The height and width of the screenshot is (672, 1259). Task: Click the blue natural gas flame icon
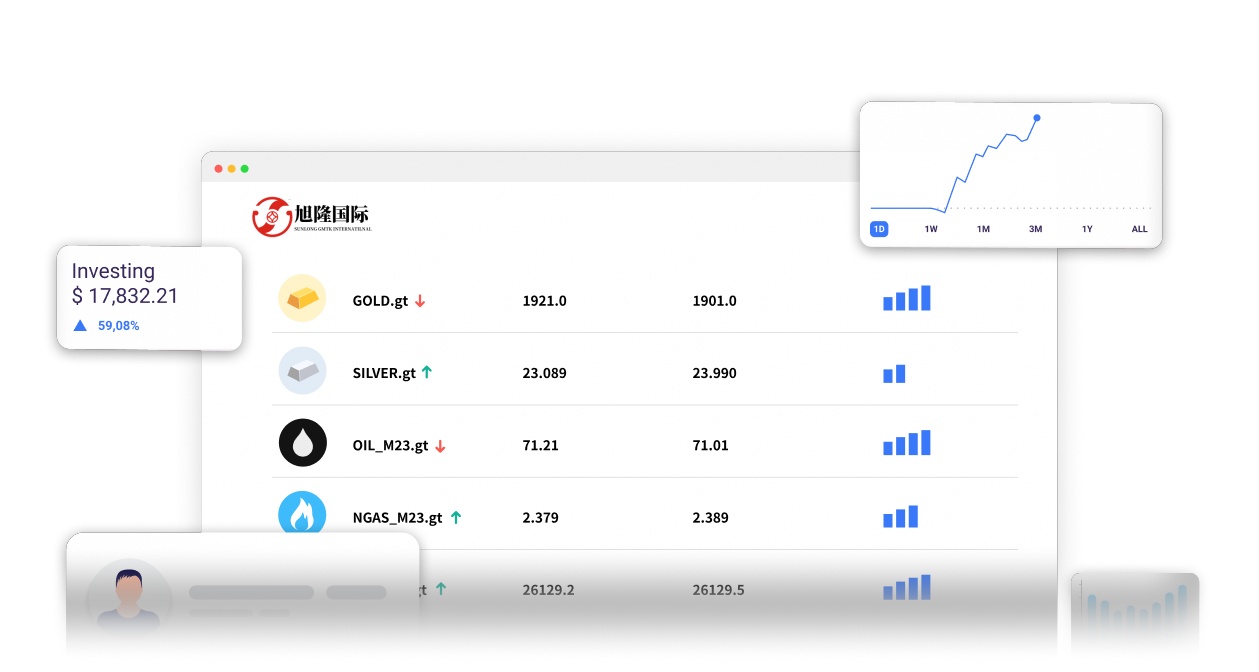click(x=302, y=515)
